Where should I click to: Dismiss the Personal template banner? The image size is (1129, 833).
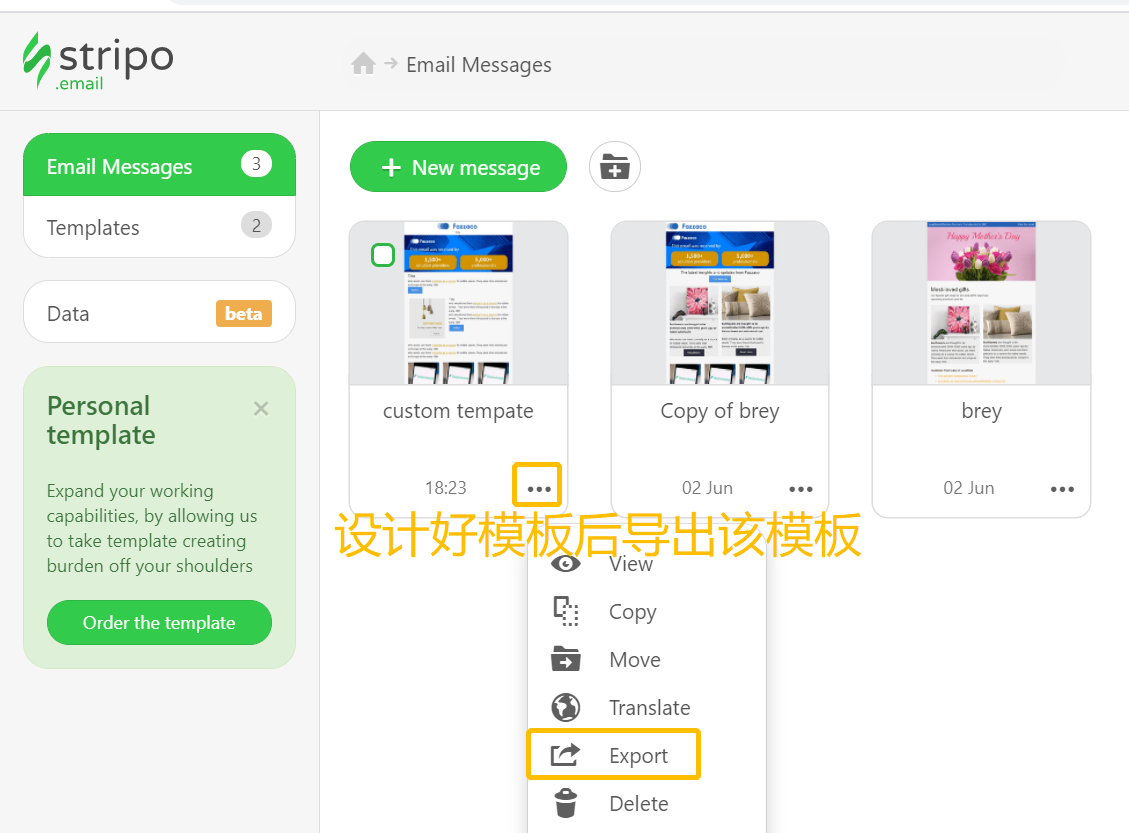pyautogui.click(x=261, y=408)
